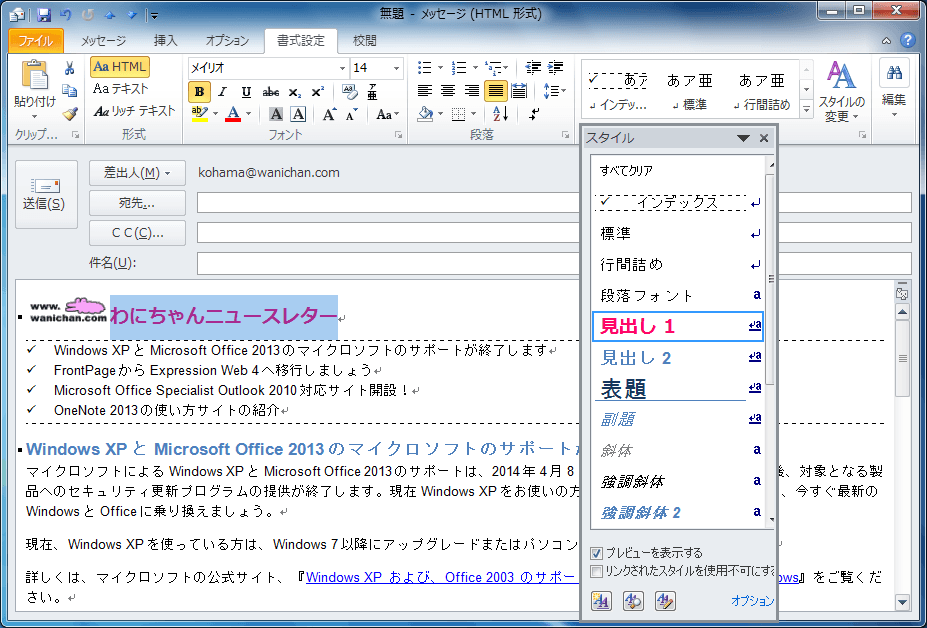Select Aa テキスト plain text format
Screen dimensions: 927x628
coord(120,89)
